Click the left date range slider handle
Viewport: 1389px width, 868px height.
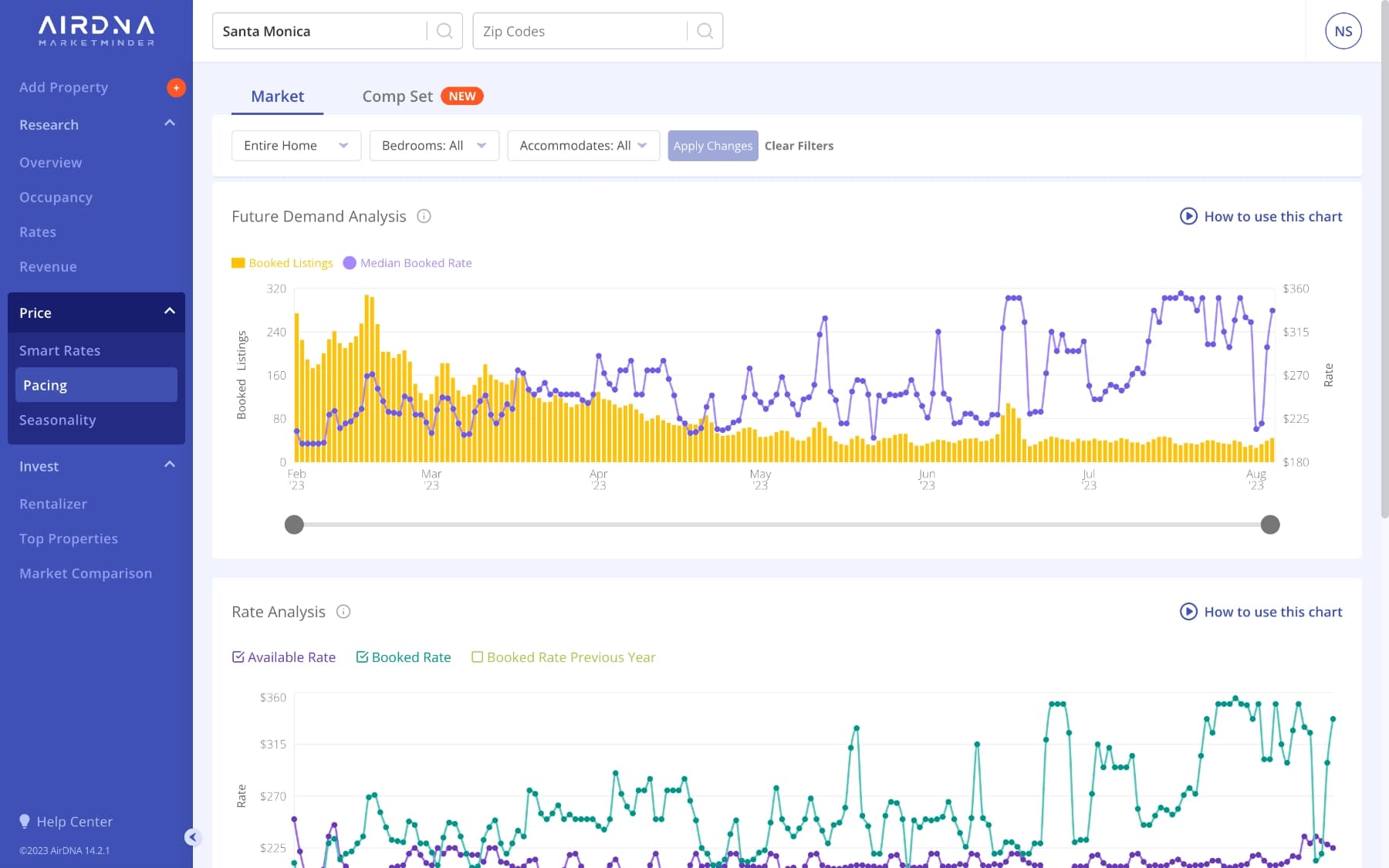tap(294, 525)
